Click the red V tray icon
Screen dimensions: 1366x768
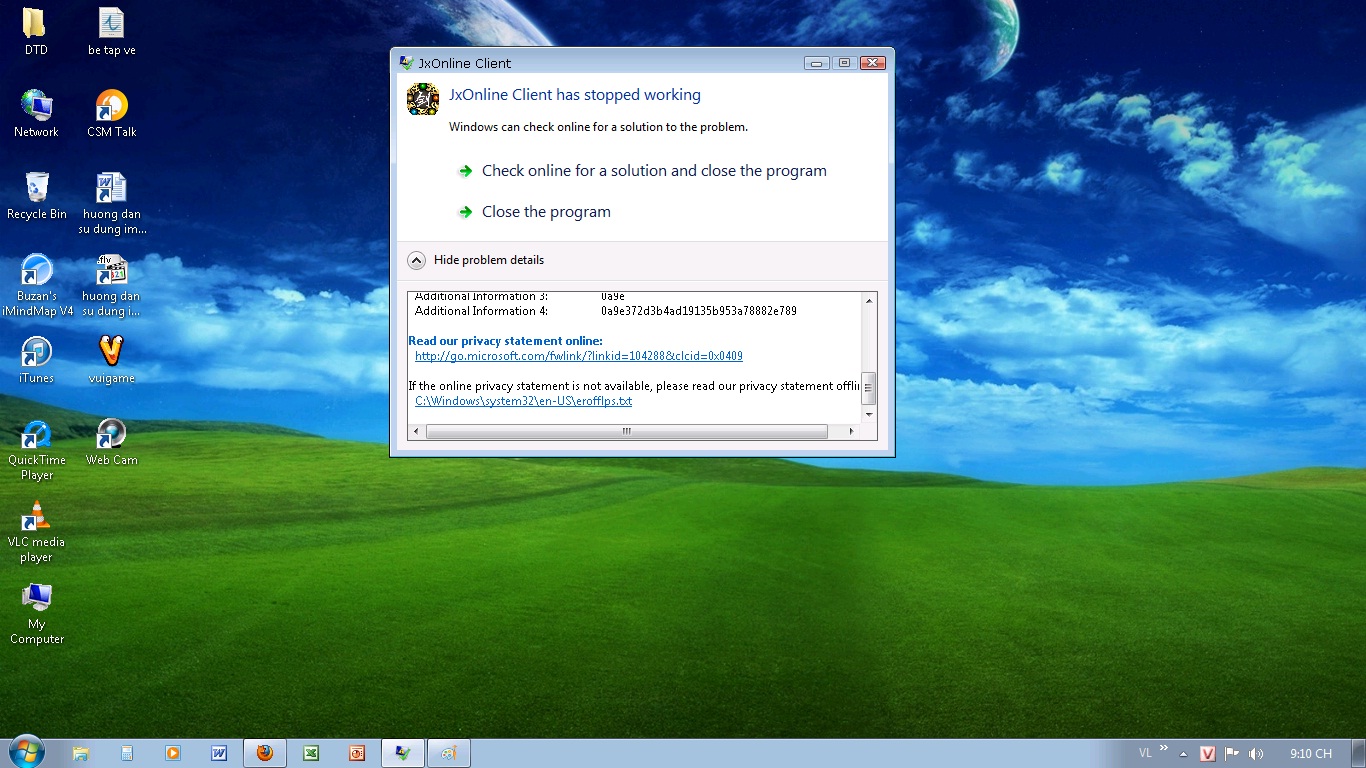1208,753
